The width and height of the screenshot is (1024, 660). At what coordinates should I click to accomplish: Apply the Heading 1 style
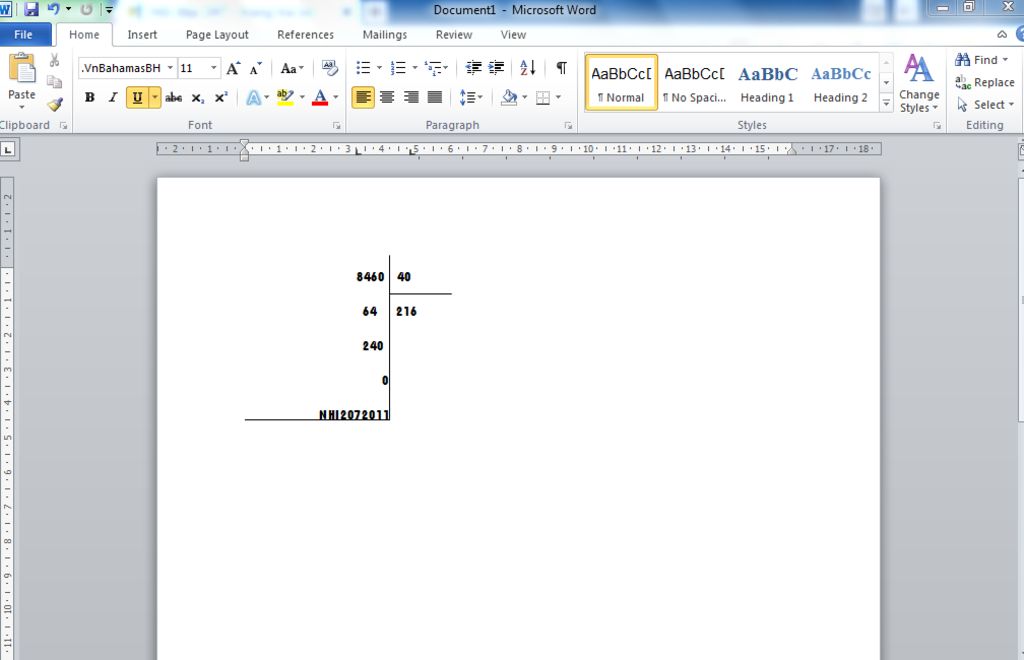click(767, 83)
